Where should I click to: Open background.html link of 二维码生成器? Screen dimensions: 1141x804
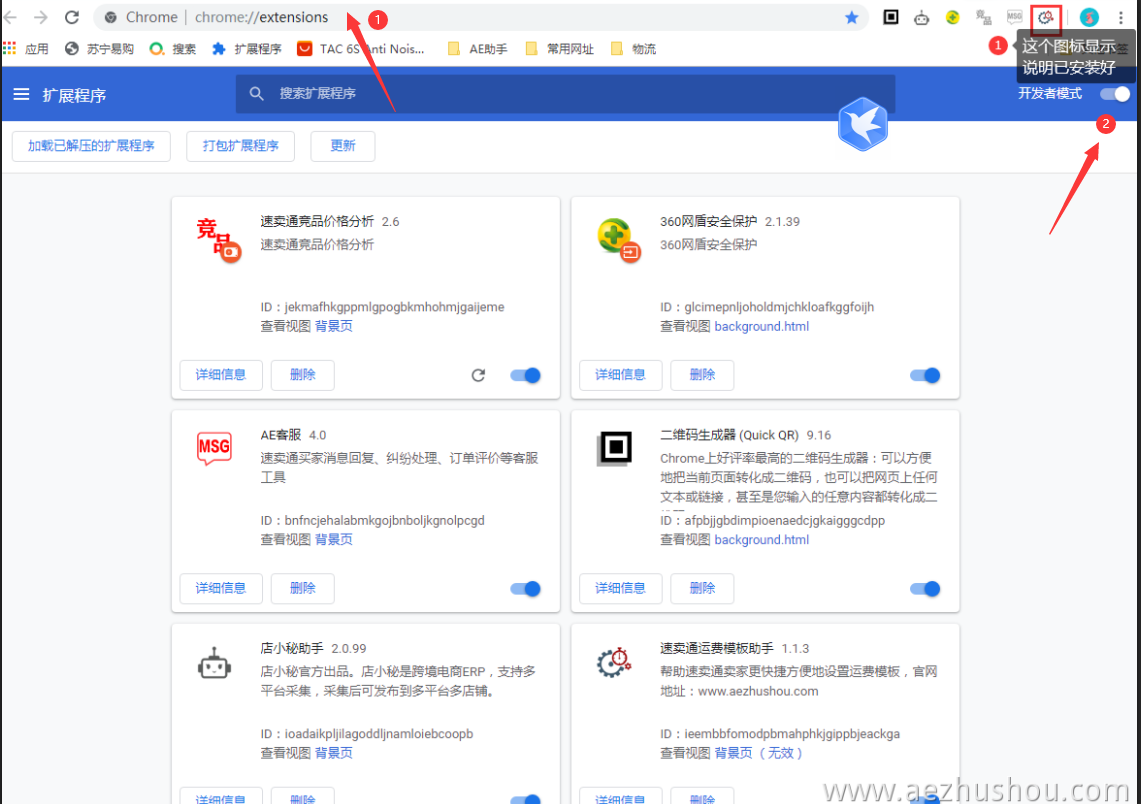click(762, 539)
